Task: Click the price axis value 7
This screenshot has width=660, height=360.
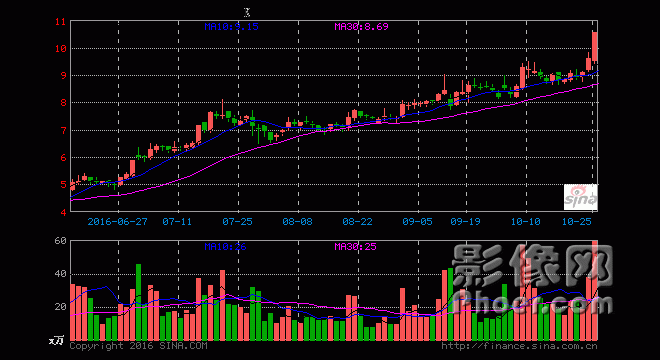Action: (x=64, y=131)
